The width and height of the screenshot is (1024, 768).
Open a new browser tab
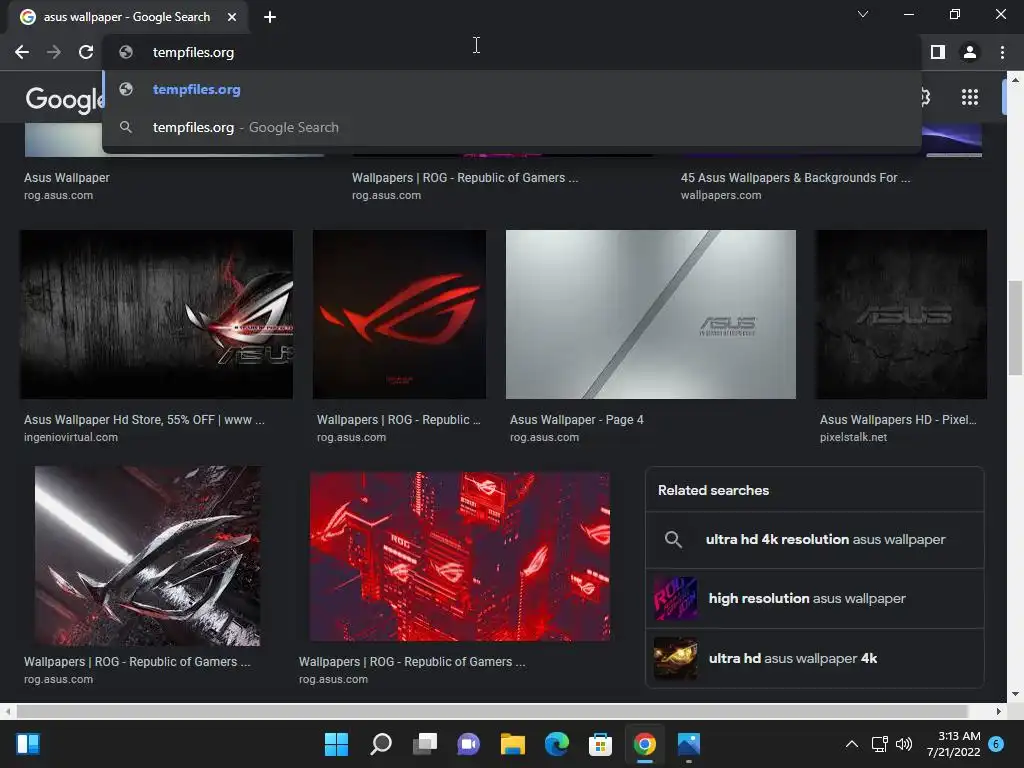tap(270, 17)
